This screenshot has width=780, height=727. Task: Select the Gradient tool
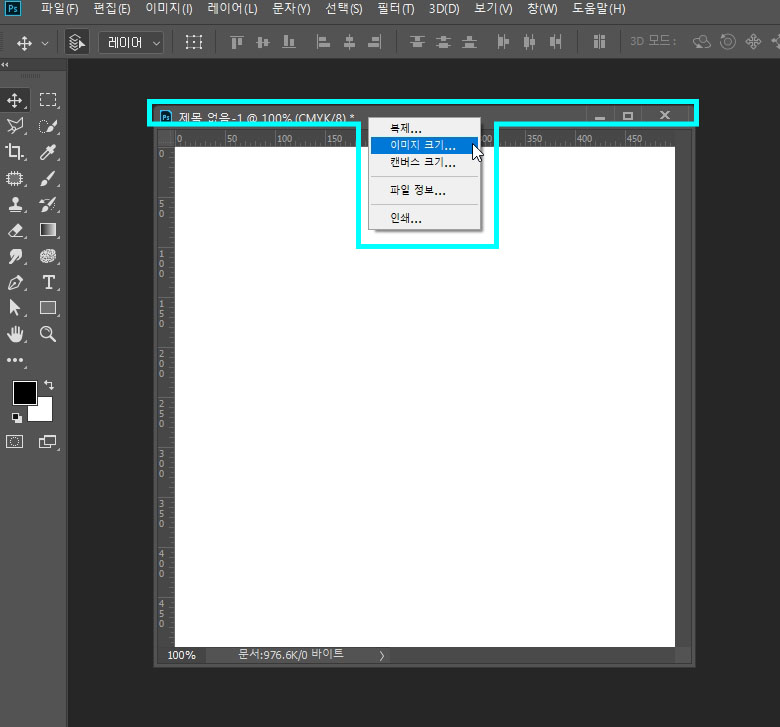click(48, 230)
